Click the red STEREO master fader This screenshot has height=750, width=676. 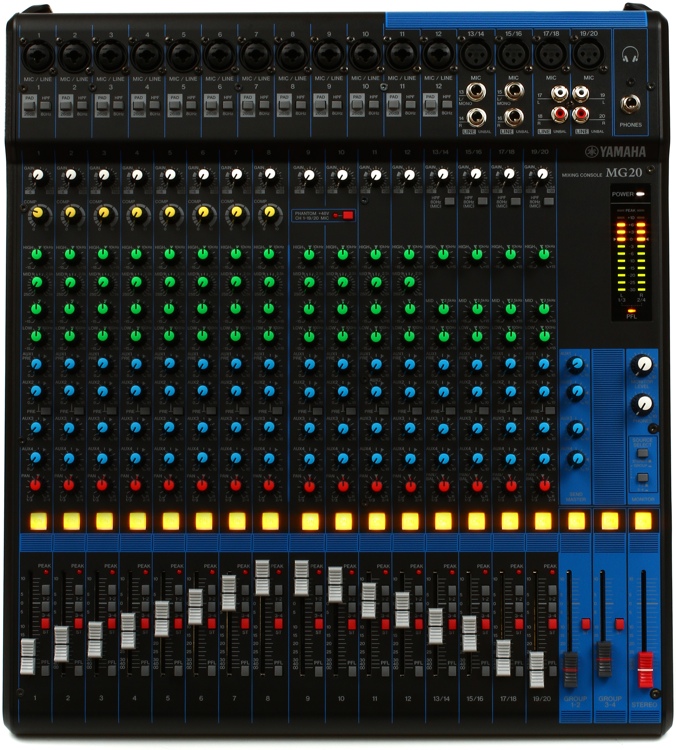645,668
